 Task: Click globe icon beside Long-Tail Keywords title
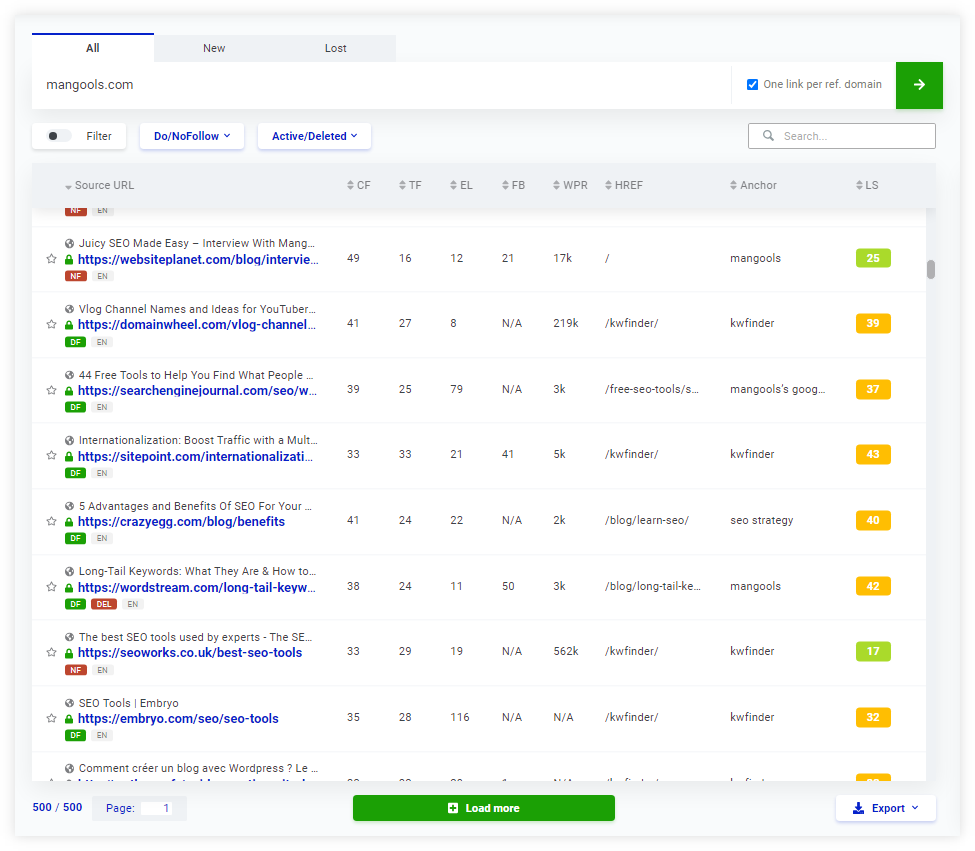(x=70, y=571)
